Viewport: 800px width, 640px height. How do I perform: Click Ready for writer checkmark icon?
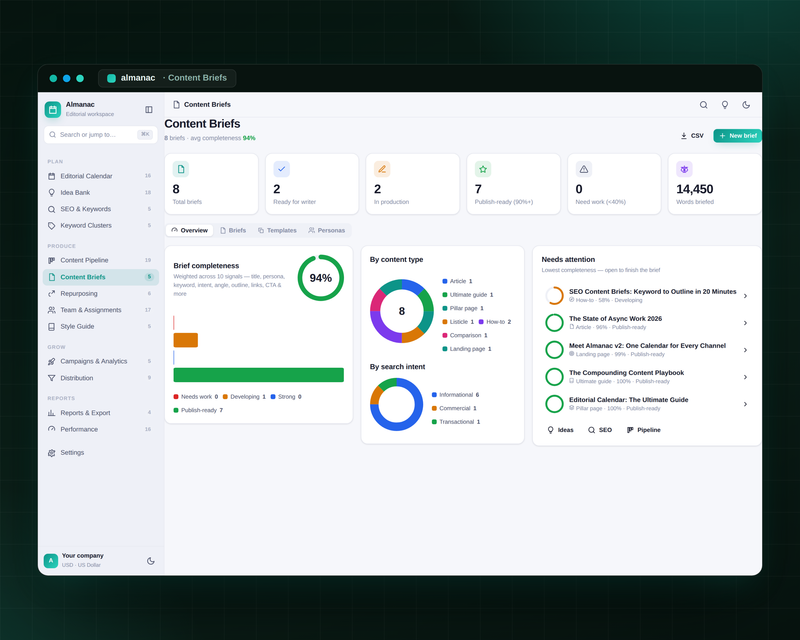pos(282,169)
